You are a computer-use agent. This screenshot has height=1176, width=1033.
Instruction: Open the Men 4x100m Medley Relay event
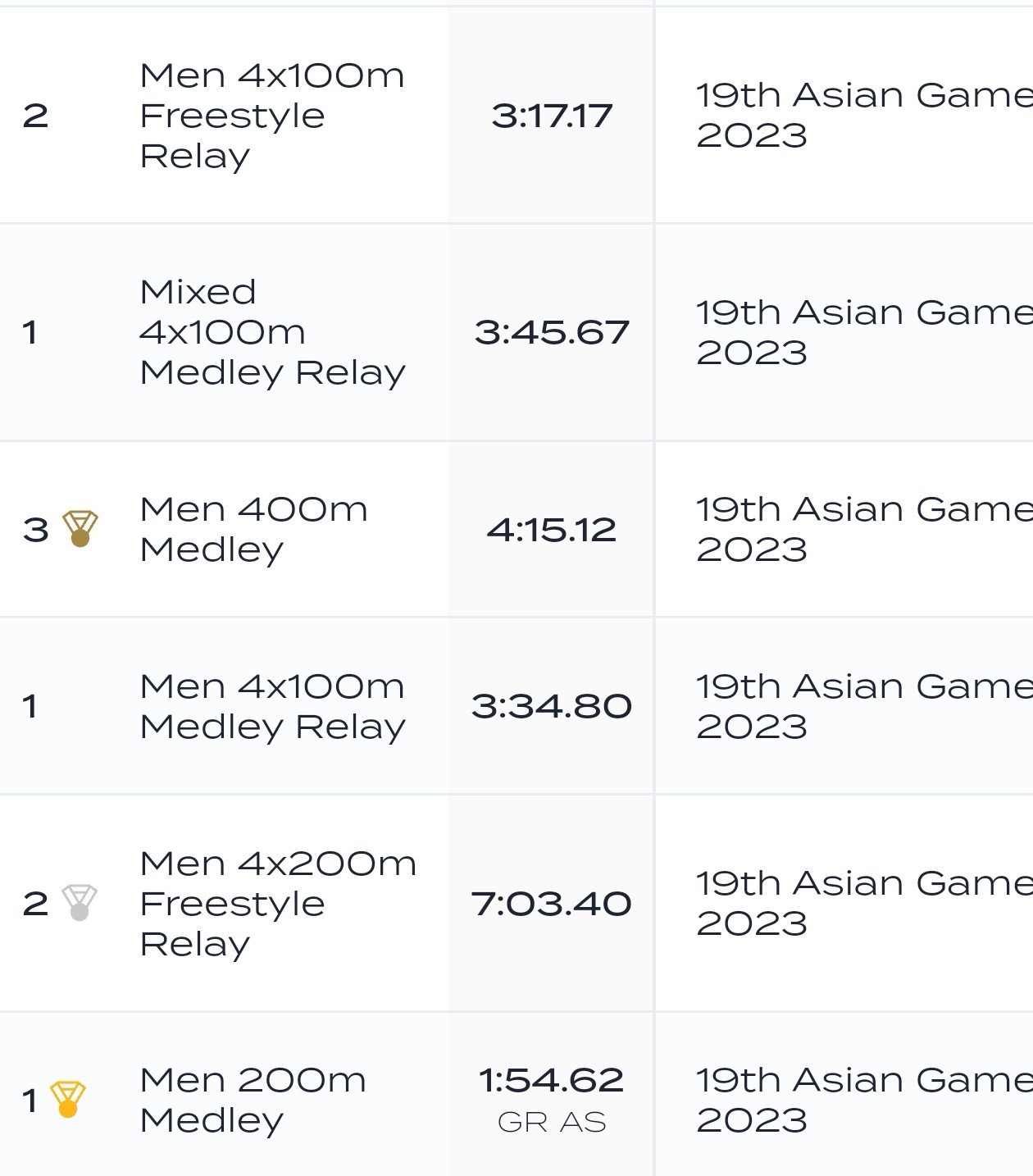(x=271, y=706)
